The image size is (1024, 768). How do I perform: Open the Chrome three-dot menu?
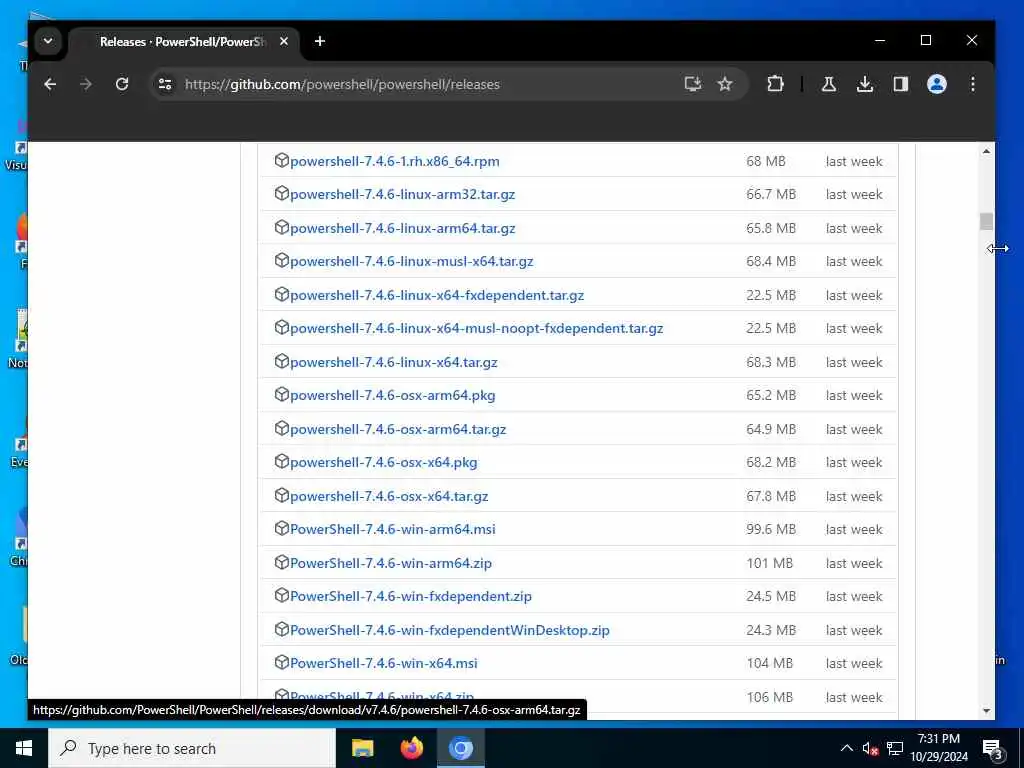pos(972,84)
